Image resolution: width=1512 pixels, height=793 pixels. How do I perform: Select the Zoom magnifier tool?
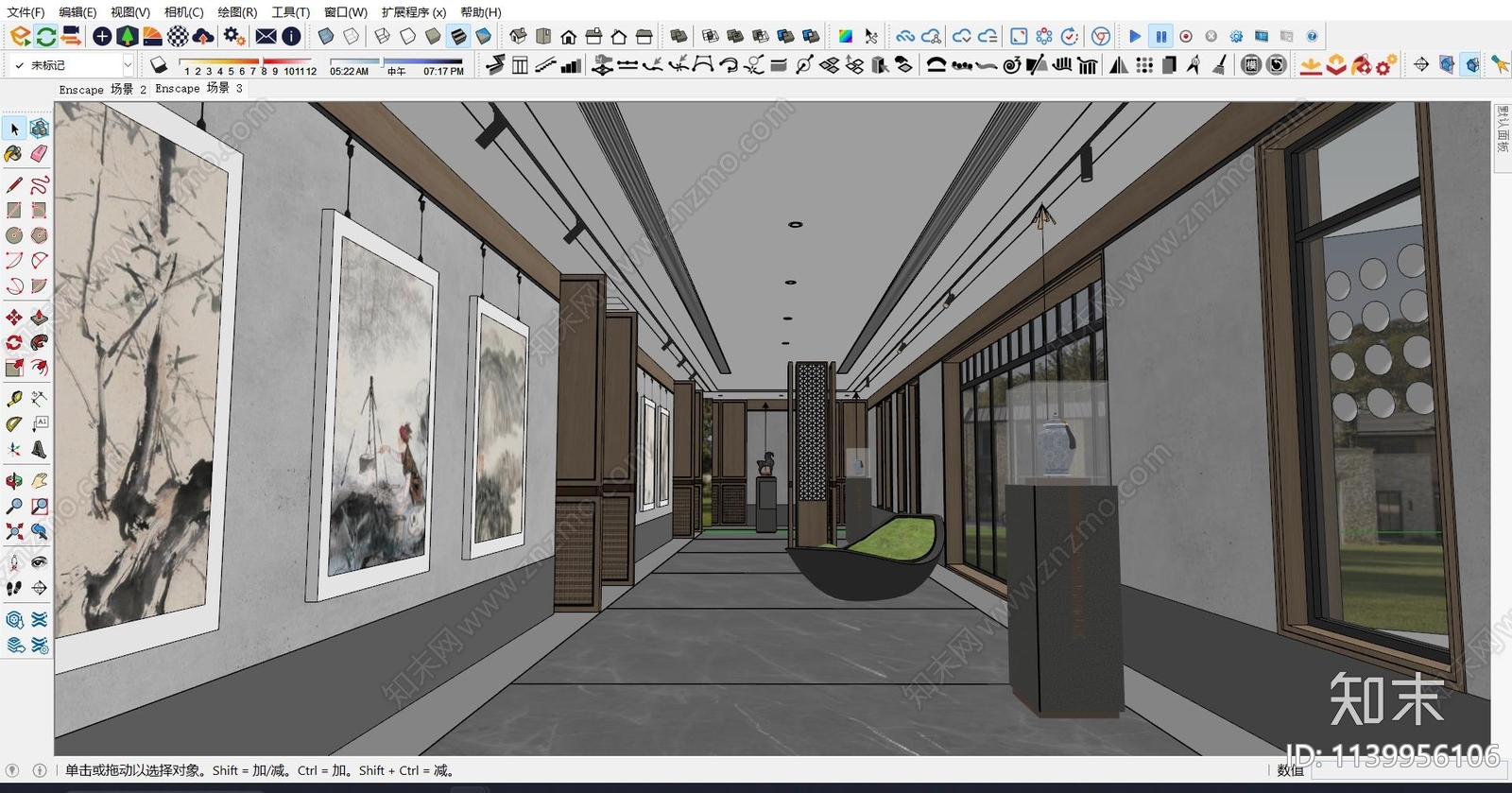point(14,507)
